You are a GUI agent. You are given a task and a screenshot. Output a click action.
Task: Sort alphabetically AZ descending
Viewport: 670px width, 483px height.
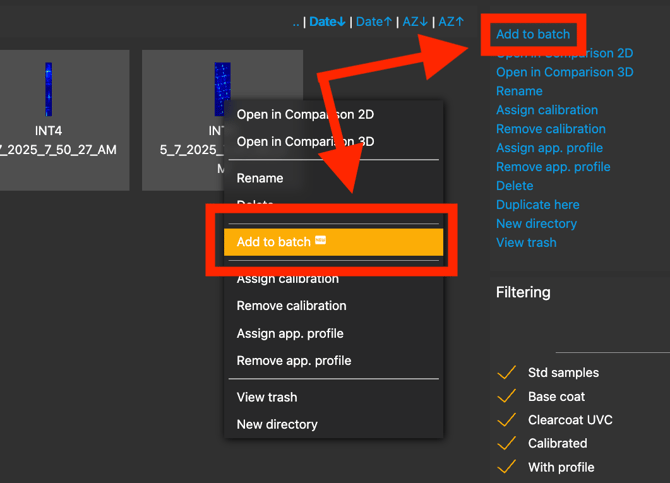pyautogui.click(x=415, y=21)
